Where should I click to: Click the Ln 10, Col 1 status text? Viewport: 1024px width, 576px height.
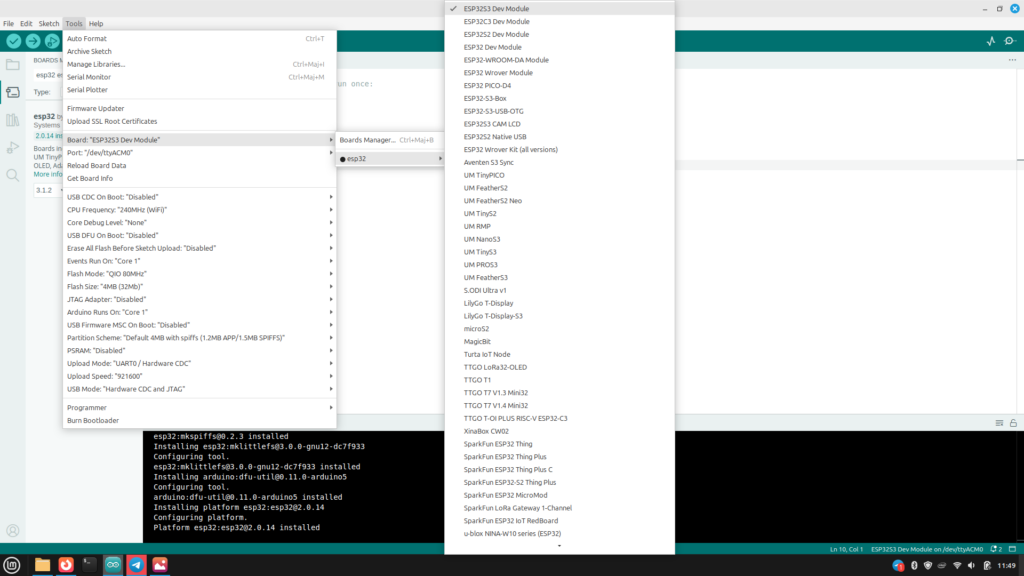coord(846,549)
